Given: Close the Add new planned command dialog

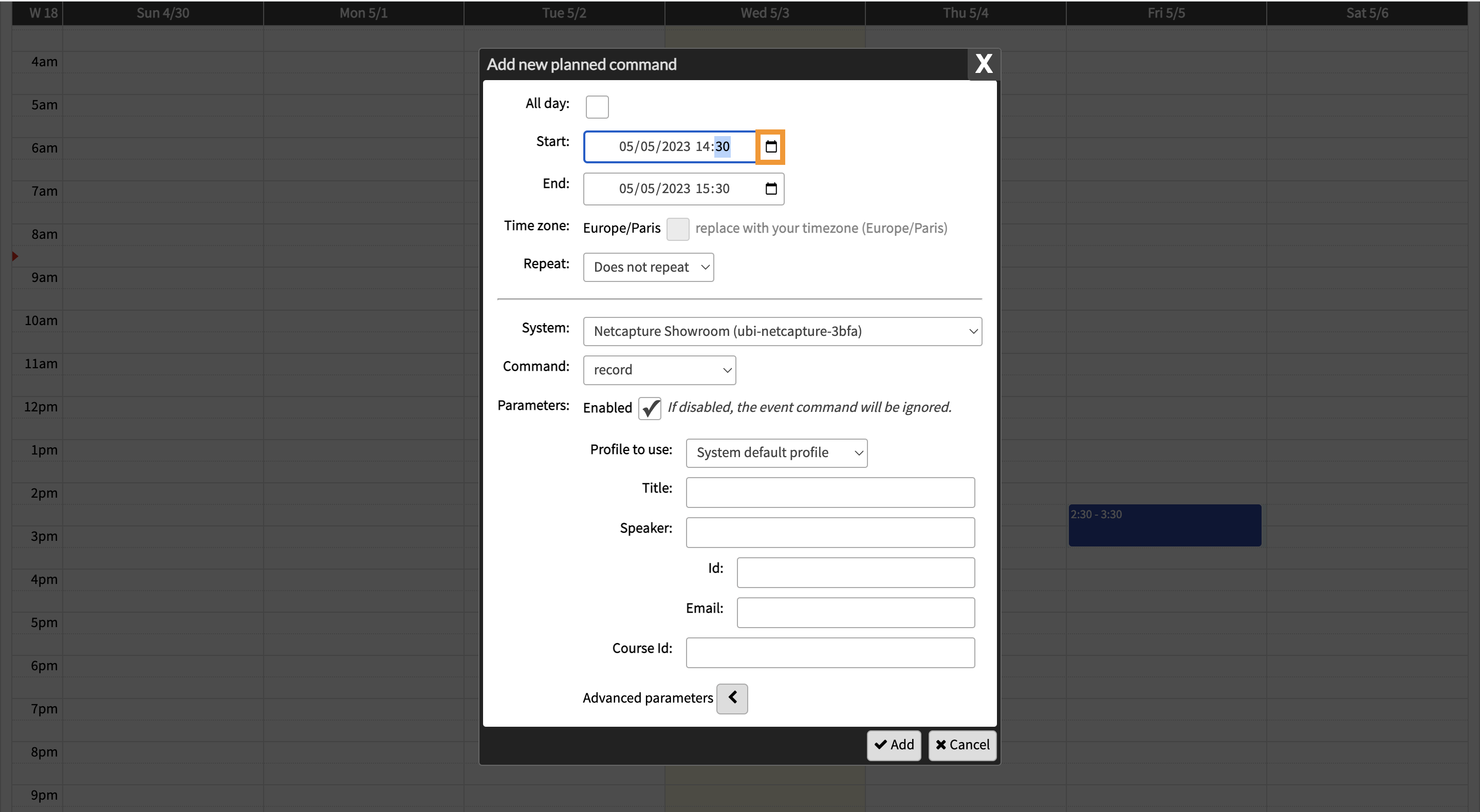Looking at the screenshot, I should tap(983, 64).
